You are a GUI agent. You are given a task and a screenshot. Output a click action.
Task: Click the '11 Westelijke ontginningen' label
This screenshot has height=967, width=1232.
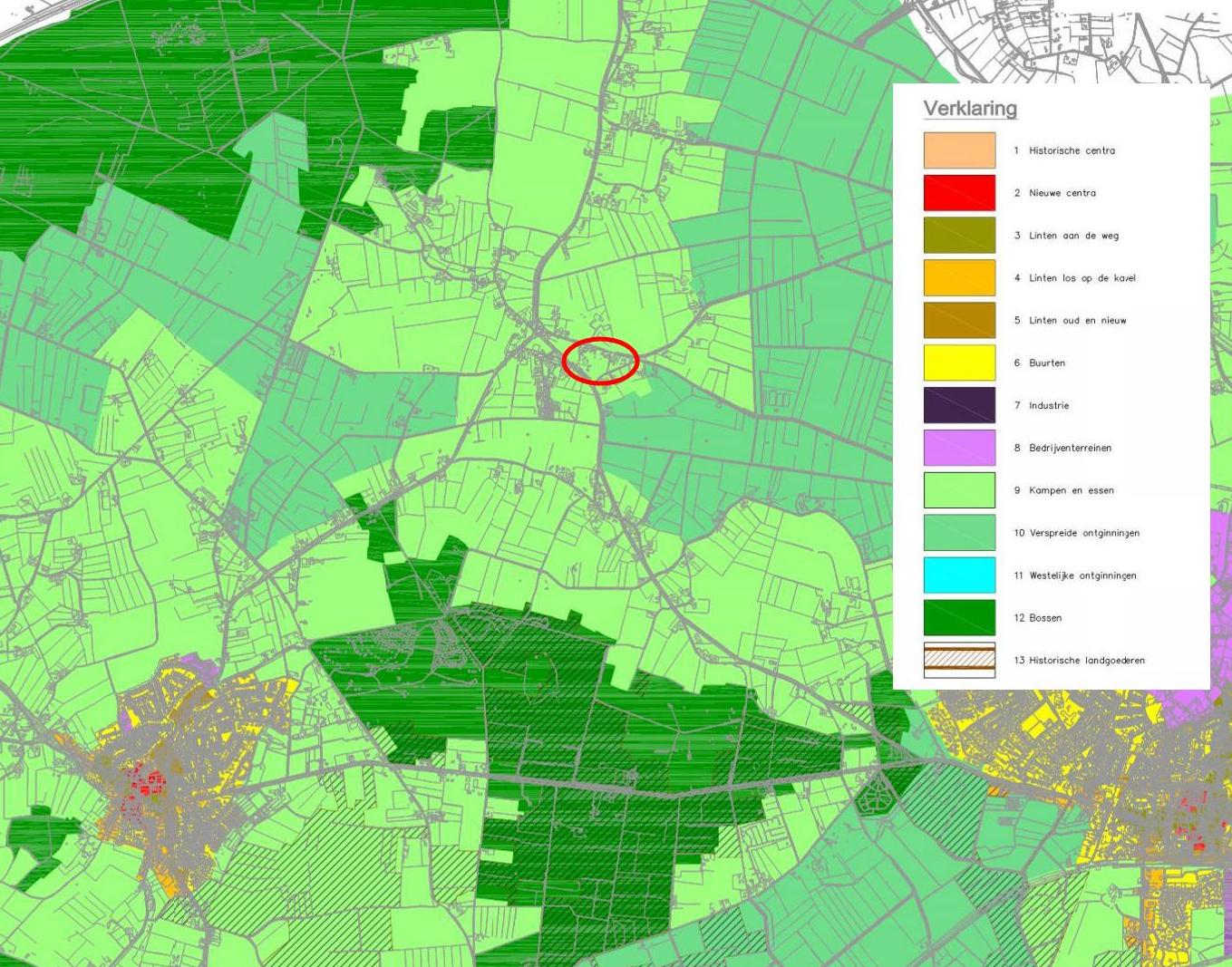point(1074,575)
